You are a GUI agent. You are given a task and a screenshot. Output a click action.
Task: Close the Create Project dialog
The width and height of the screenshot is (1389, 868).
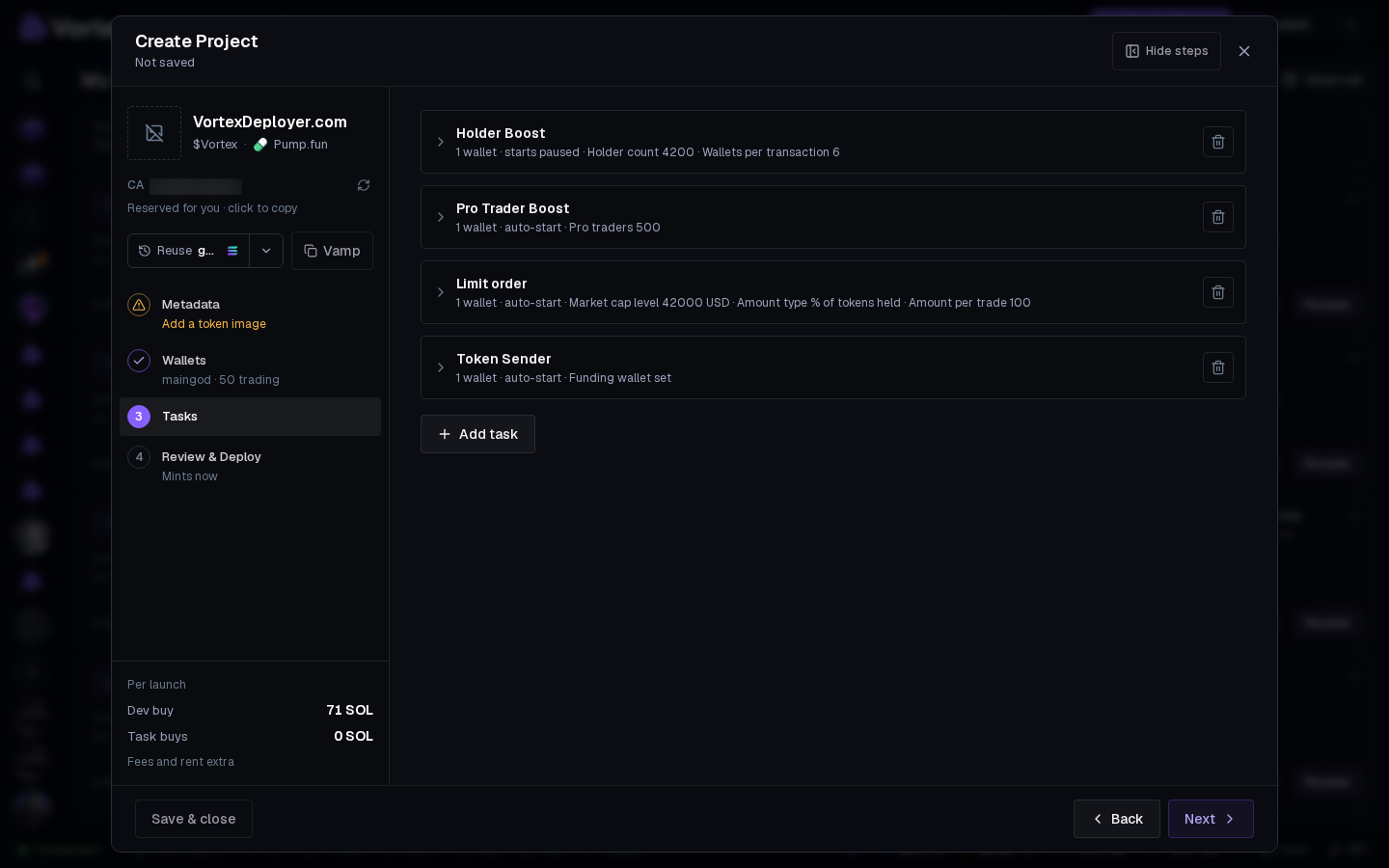pyautogui.click(x=1244, y=51)
